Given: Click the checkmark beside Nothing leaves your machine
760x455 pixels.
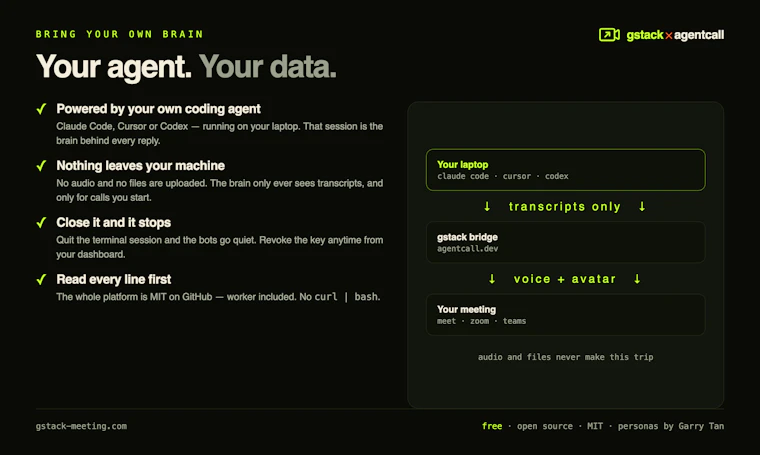Looking at the screenshot, I should 42,166.
